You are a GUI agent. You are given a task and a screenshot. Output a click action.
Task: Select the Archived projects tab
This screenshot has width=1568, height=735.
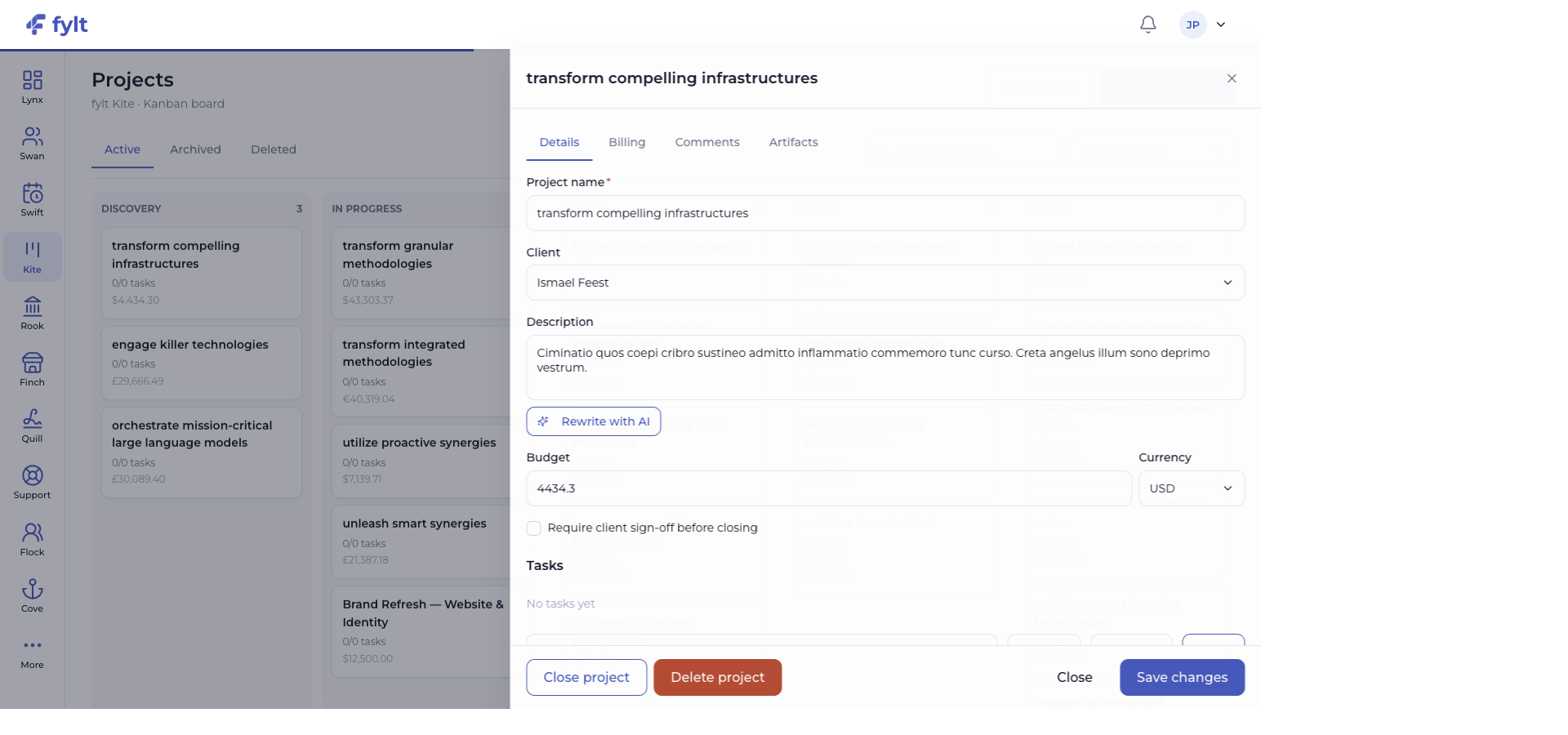195,149
